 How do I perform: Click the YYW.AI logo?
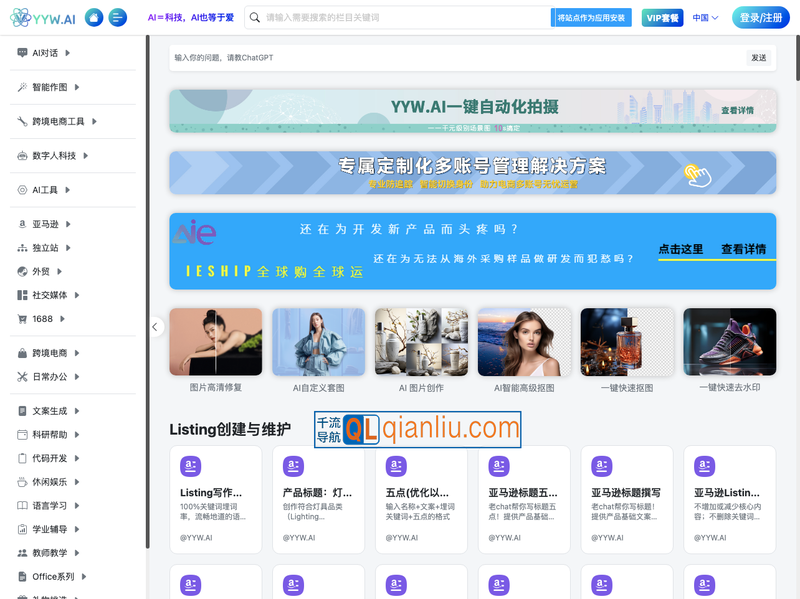click(x=43, y=18)
